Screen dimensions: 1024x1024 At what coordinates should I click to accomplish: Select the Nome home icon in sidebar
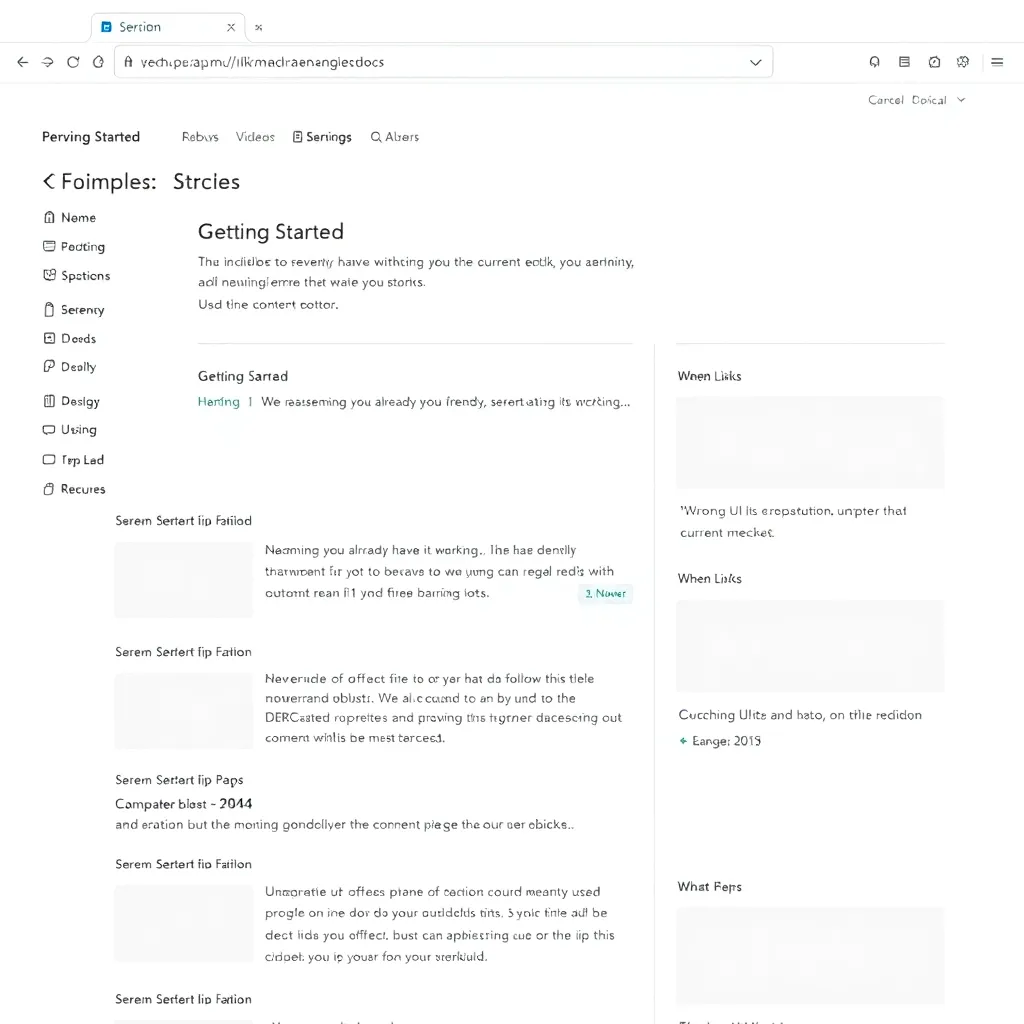pos(49,217)
